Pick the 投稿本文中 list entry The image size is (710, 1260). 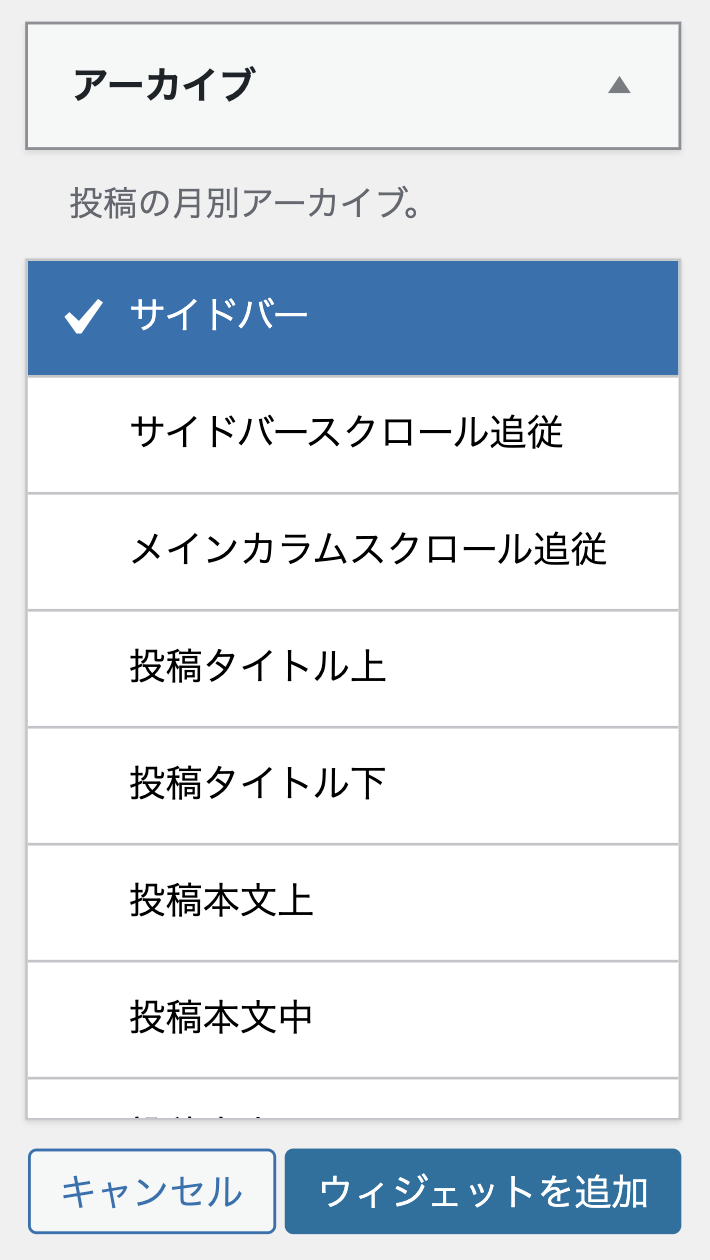[x=221, y=1018]
